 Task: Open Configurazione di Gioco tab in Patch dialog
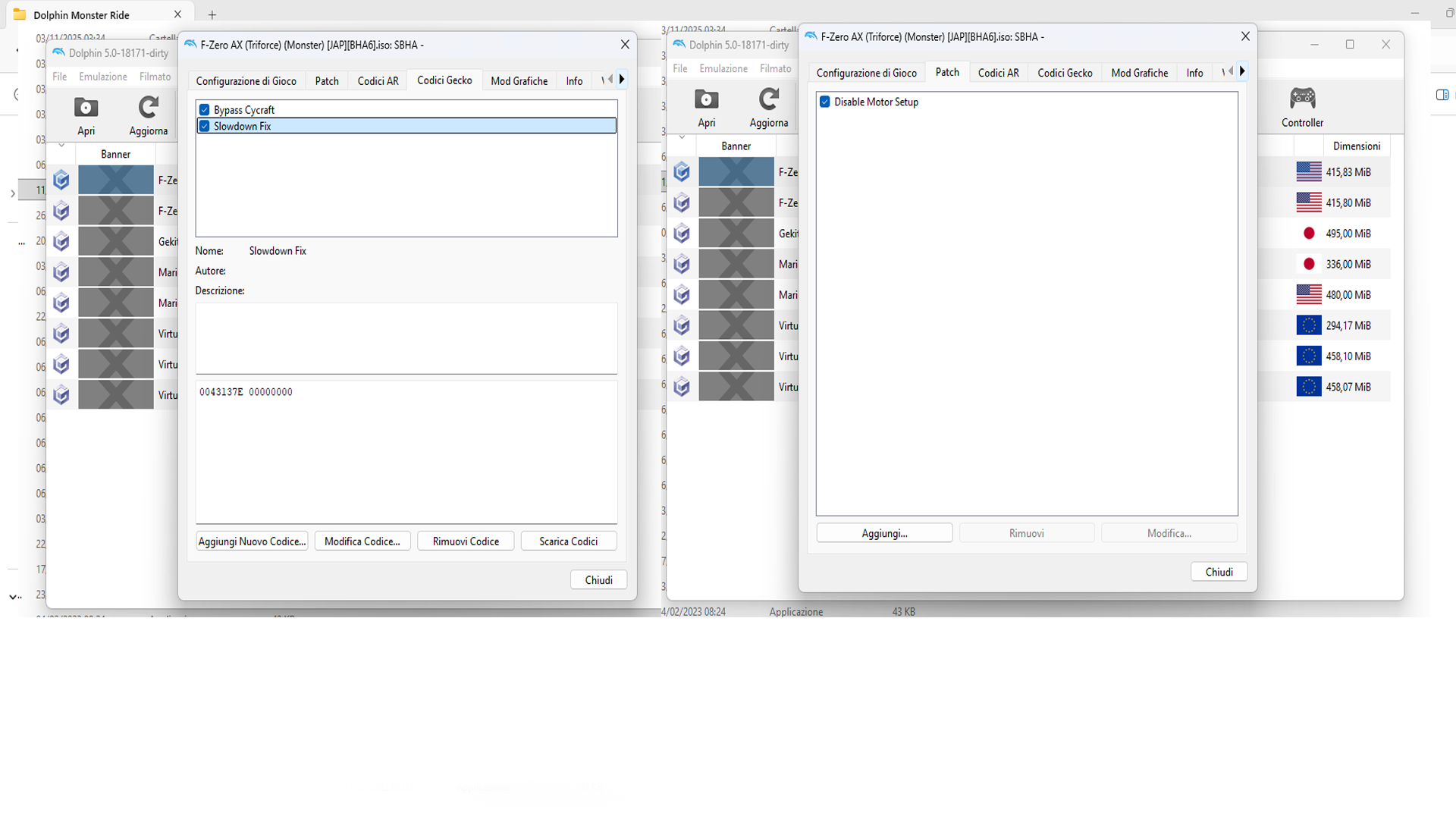(x=867, y=73)
